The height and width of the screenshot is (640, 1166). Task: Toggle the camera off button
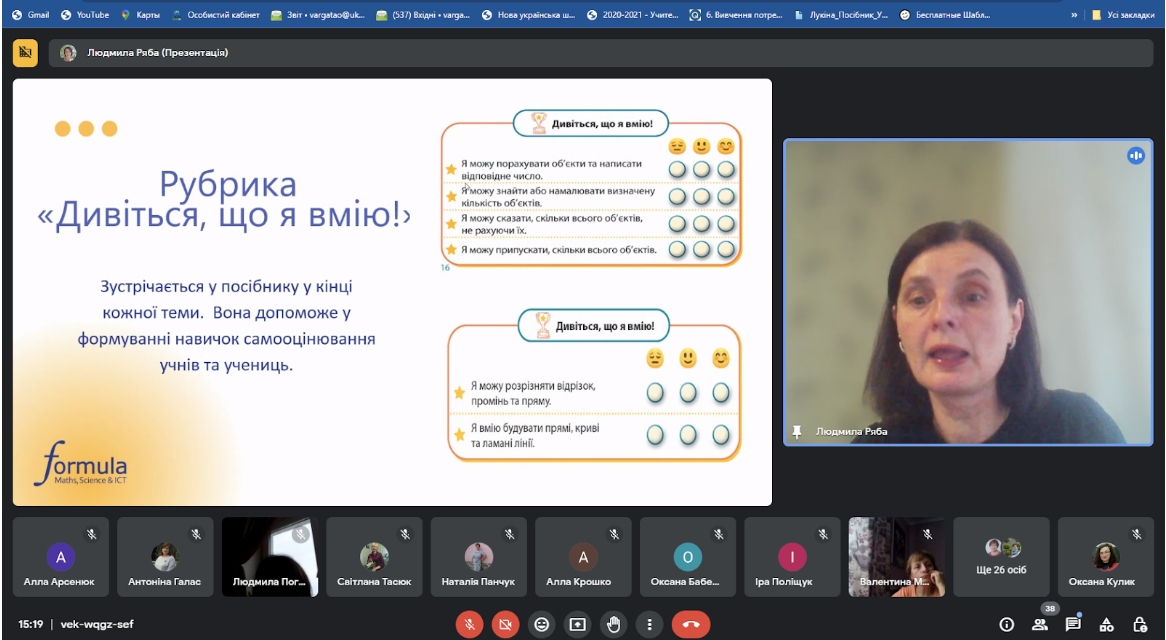[506, 624]
